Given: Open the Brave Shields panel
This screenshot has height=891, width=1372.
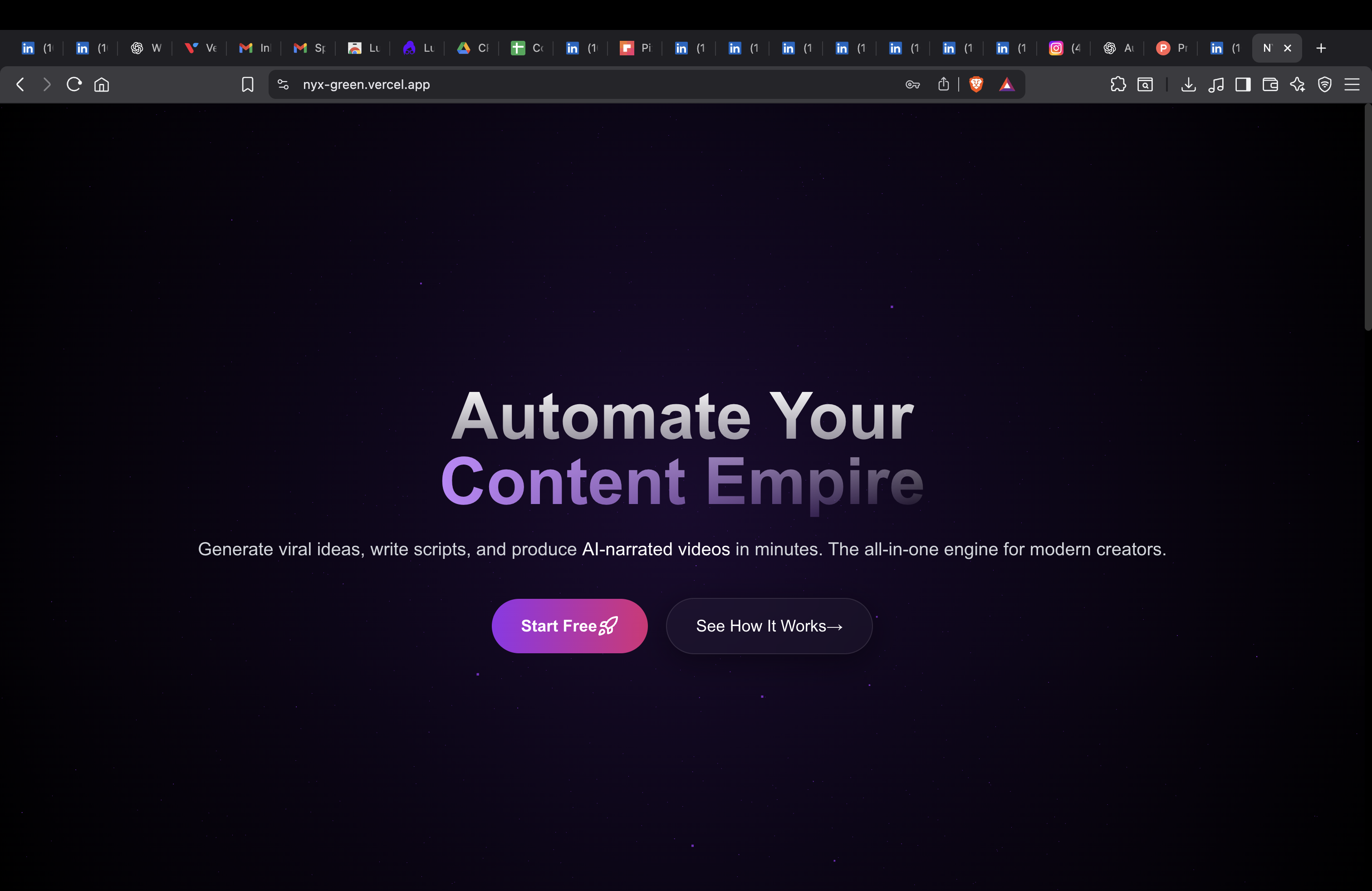Looking at the screenshot, I should pyautogui.click(x=976, y=84).
